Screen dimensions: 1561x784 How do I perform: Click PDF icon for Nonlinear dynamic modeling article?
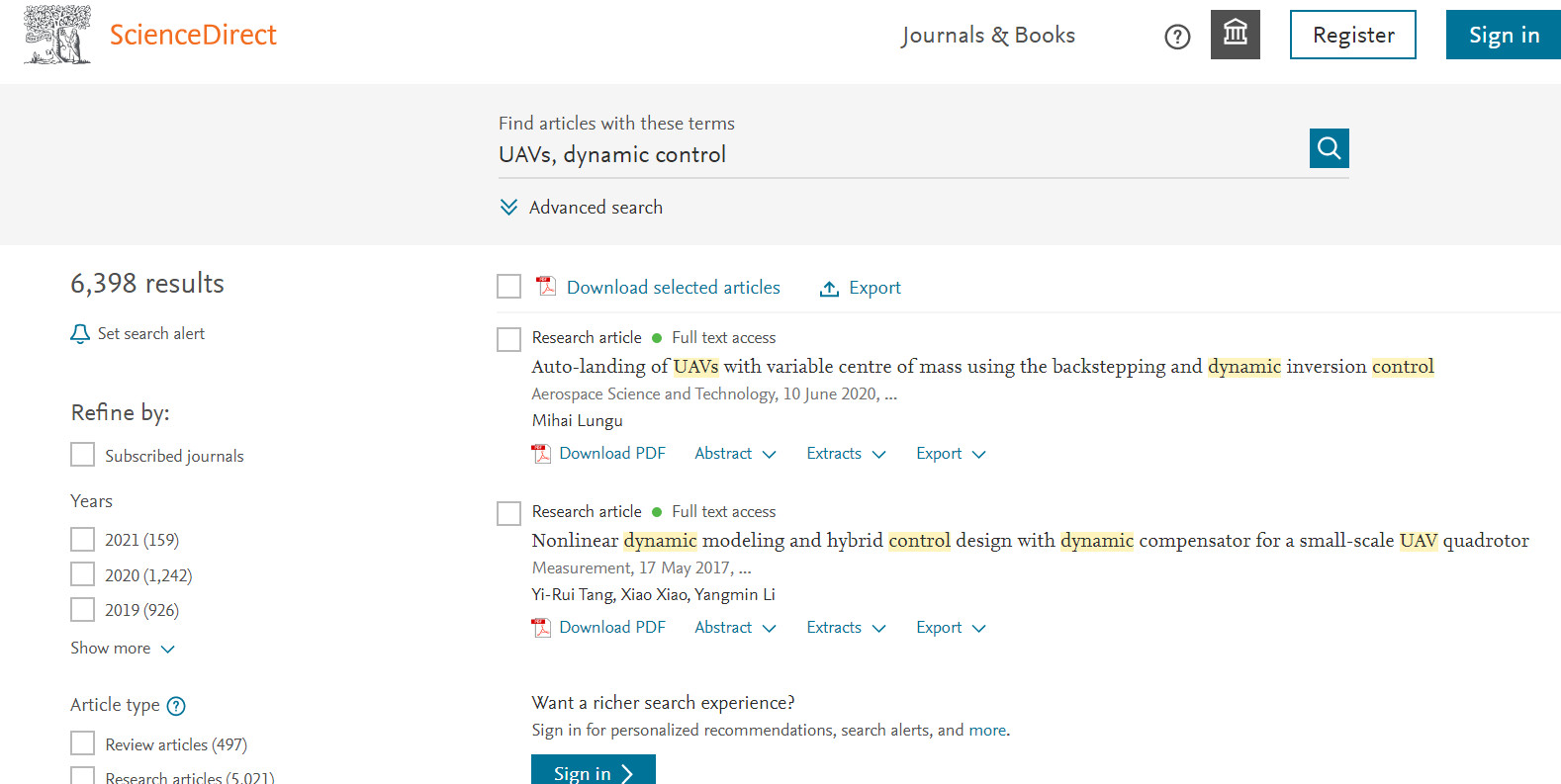pos(541,628)
